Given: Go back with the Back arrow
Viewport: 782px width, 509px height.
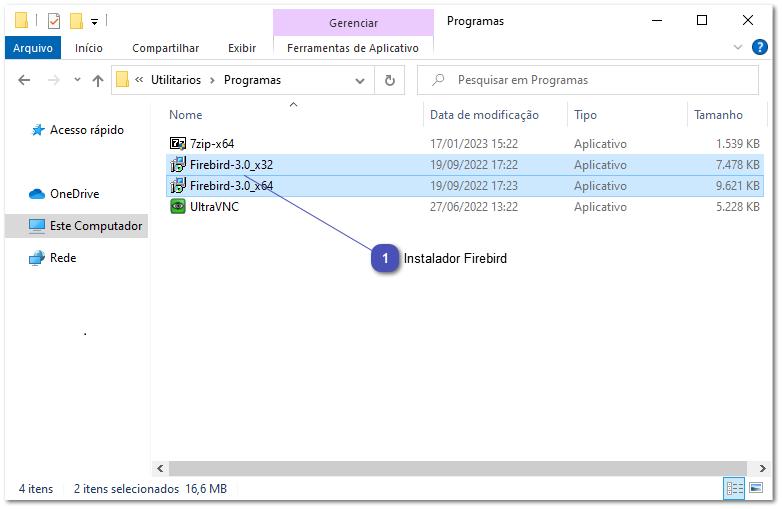Looking at the screenshot, I should click(x=24, y=80).
